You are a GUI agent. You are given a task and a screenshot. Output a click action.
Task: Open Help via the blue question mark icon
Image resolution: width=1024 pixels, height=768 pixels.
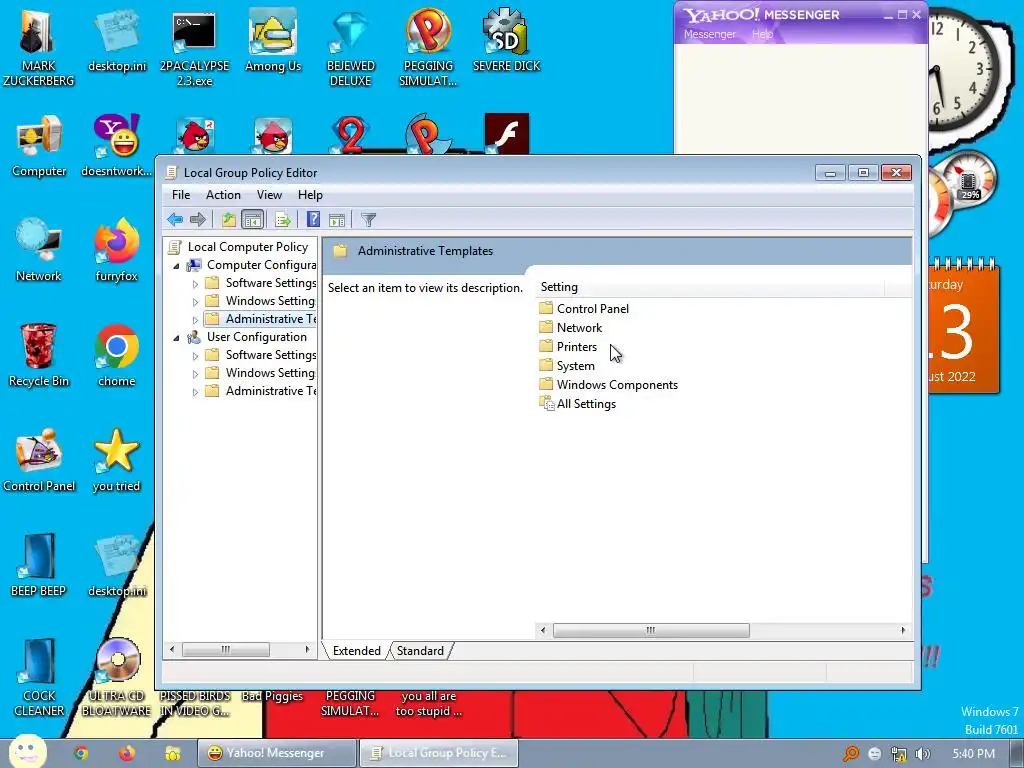point(313,219)
